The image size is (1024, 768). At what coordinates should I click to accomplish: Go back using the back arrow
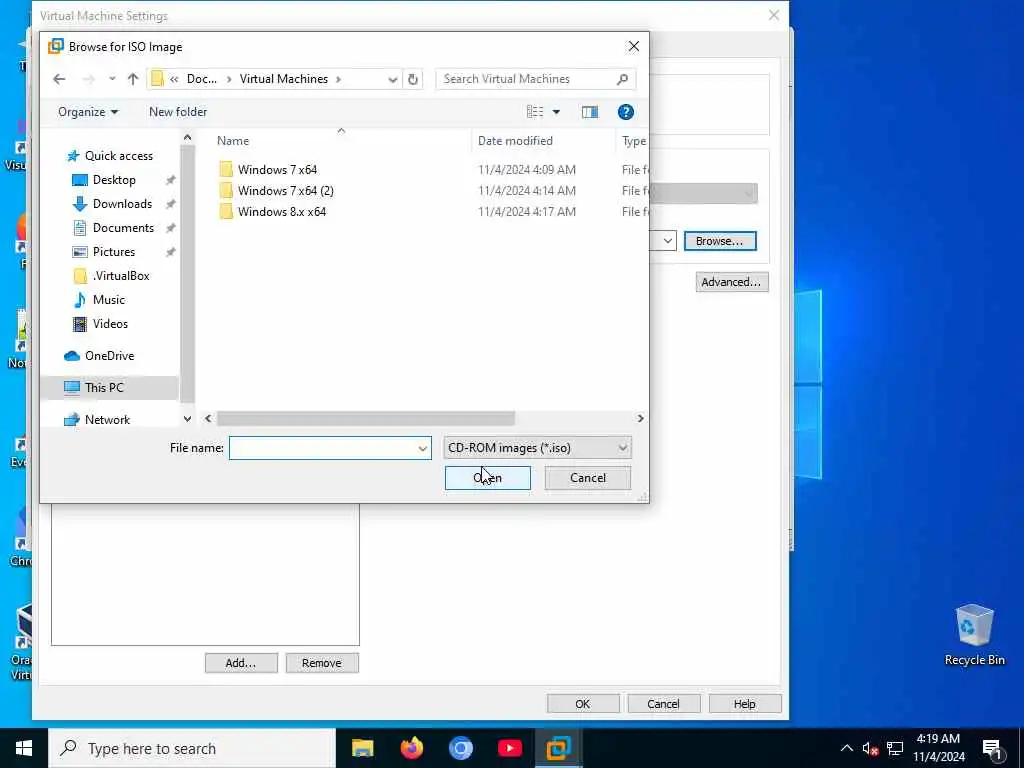[x=59, y=79]
